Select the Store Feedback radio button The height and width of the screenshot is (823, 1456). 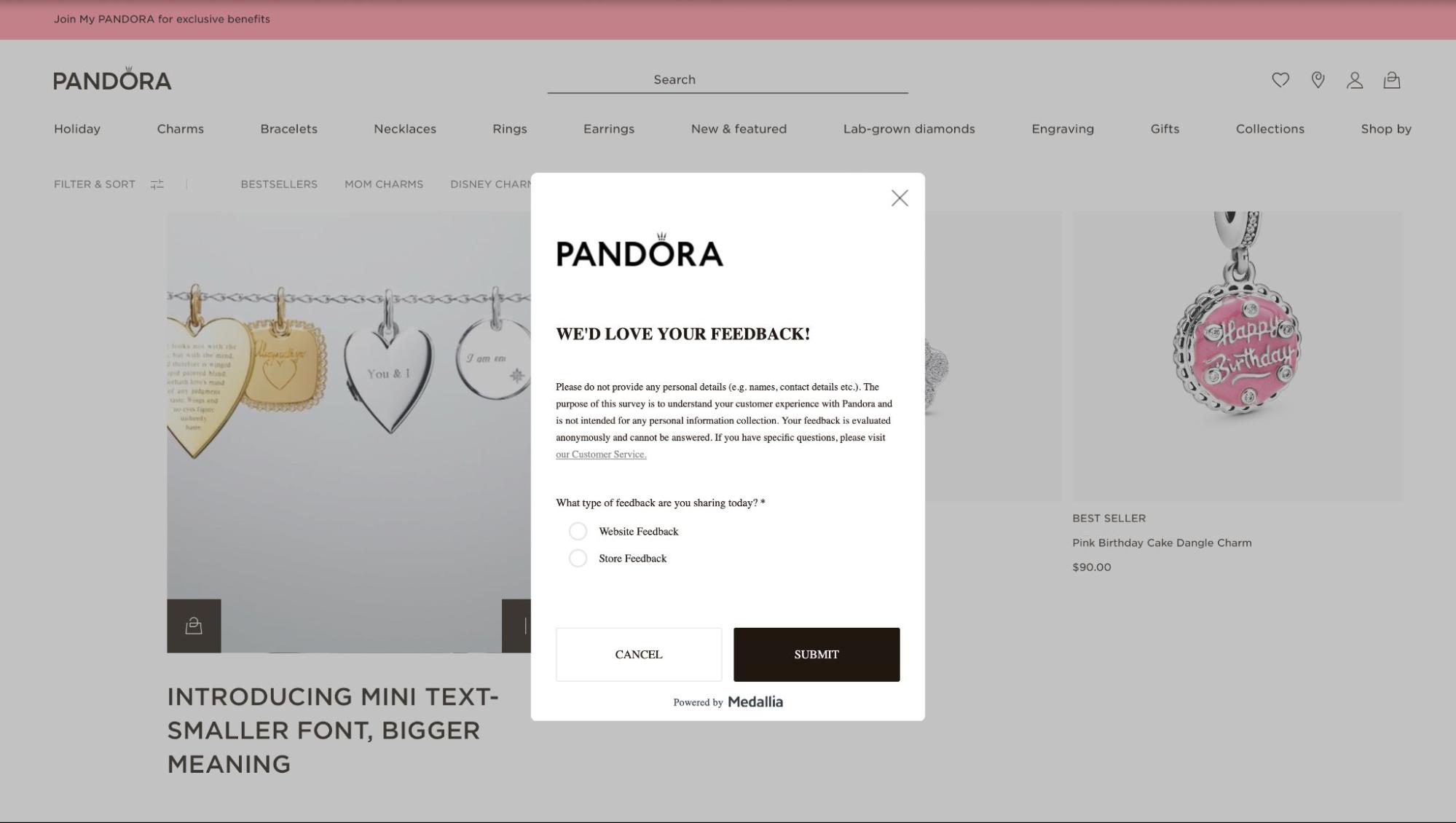tap(578, 558)
